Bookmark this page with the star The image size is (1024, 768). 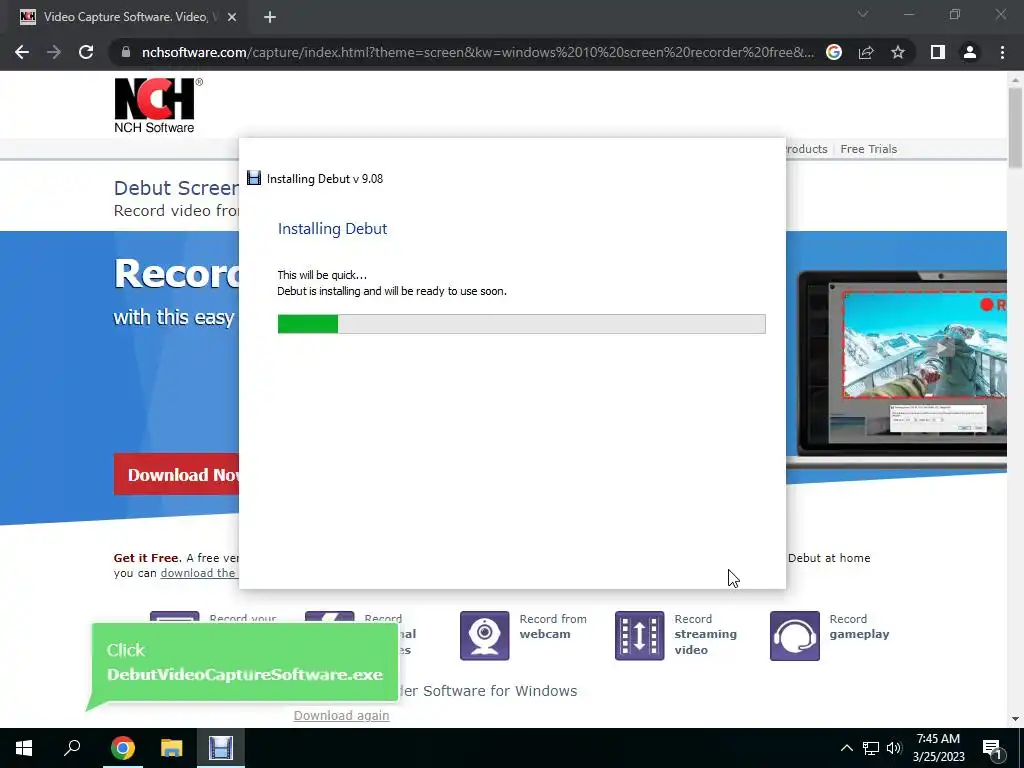pos(898,52)
